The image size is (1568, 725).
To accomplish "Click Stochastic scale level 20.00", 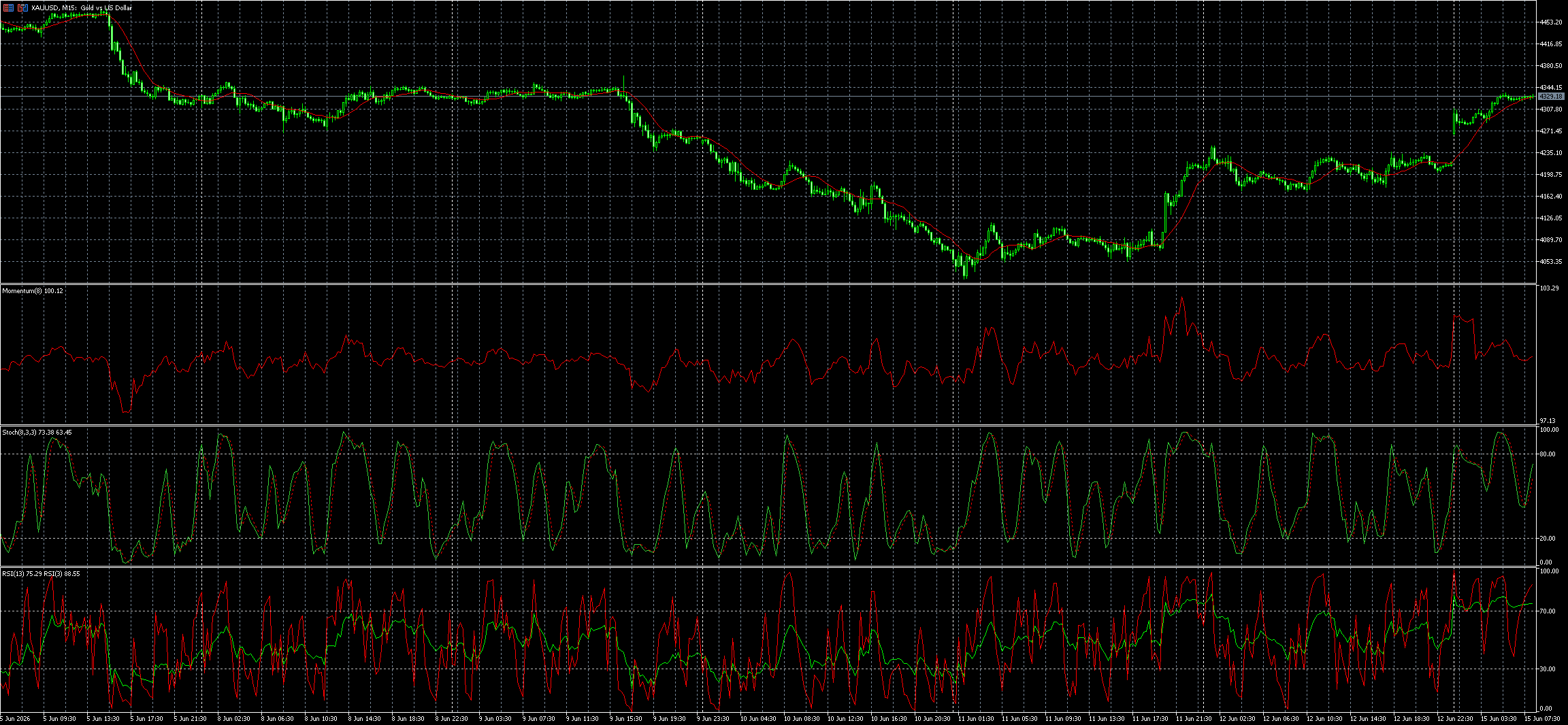I will point(1548,539).
